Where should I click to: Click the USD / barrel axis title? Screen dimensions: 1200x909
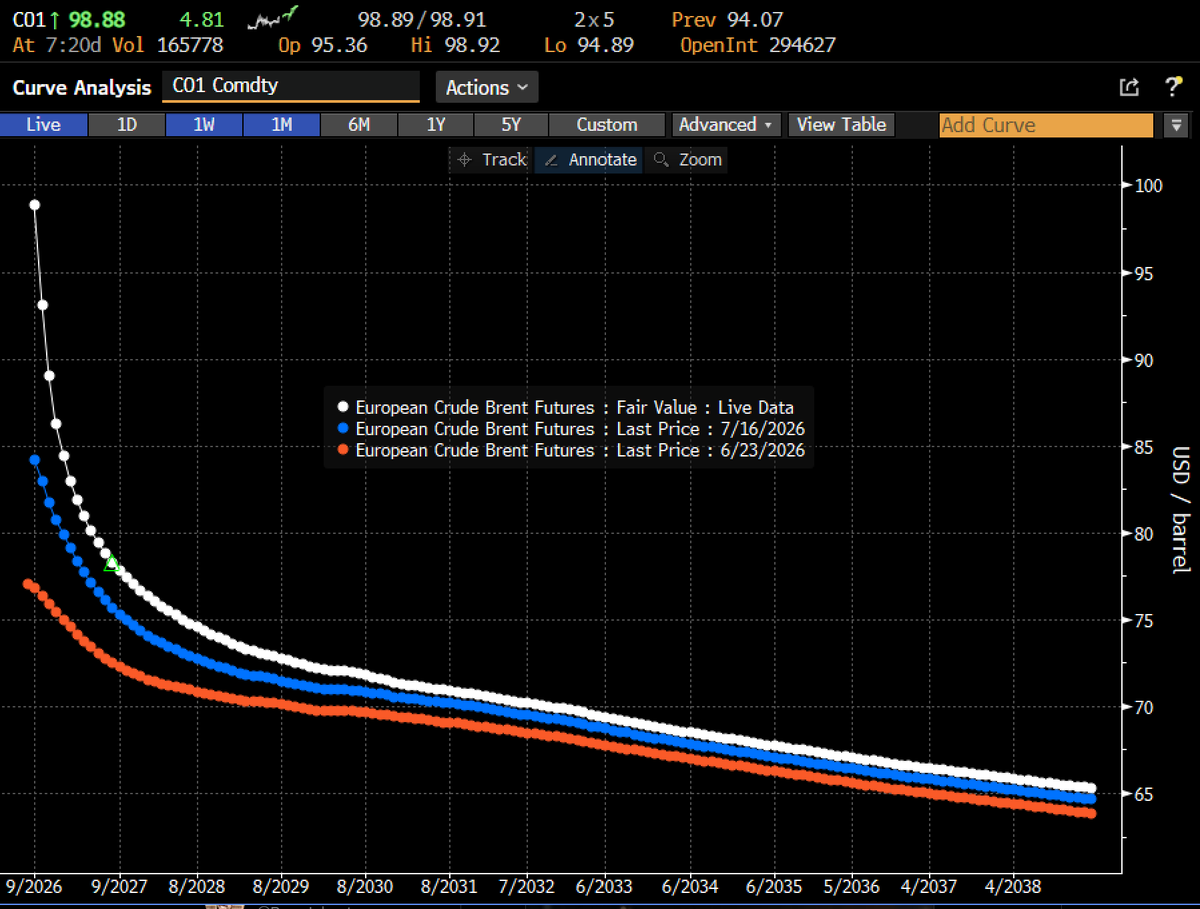tap(1180, 510)
